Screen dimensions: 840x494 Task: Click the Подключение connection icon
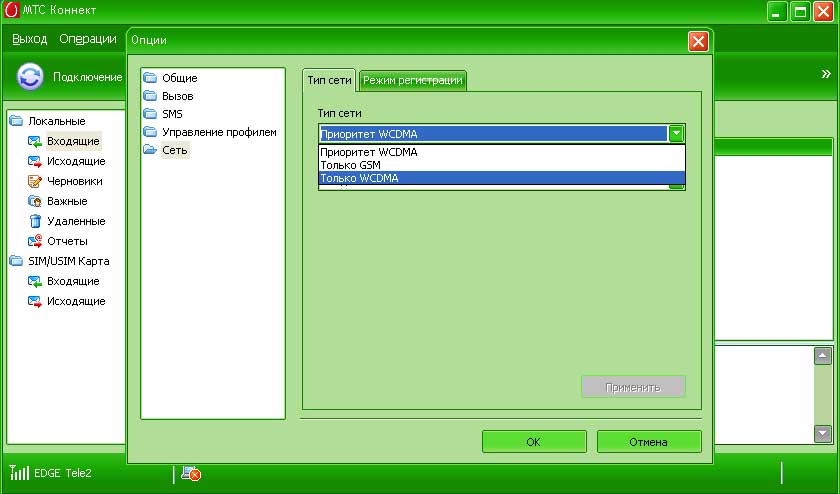[30, 77]
